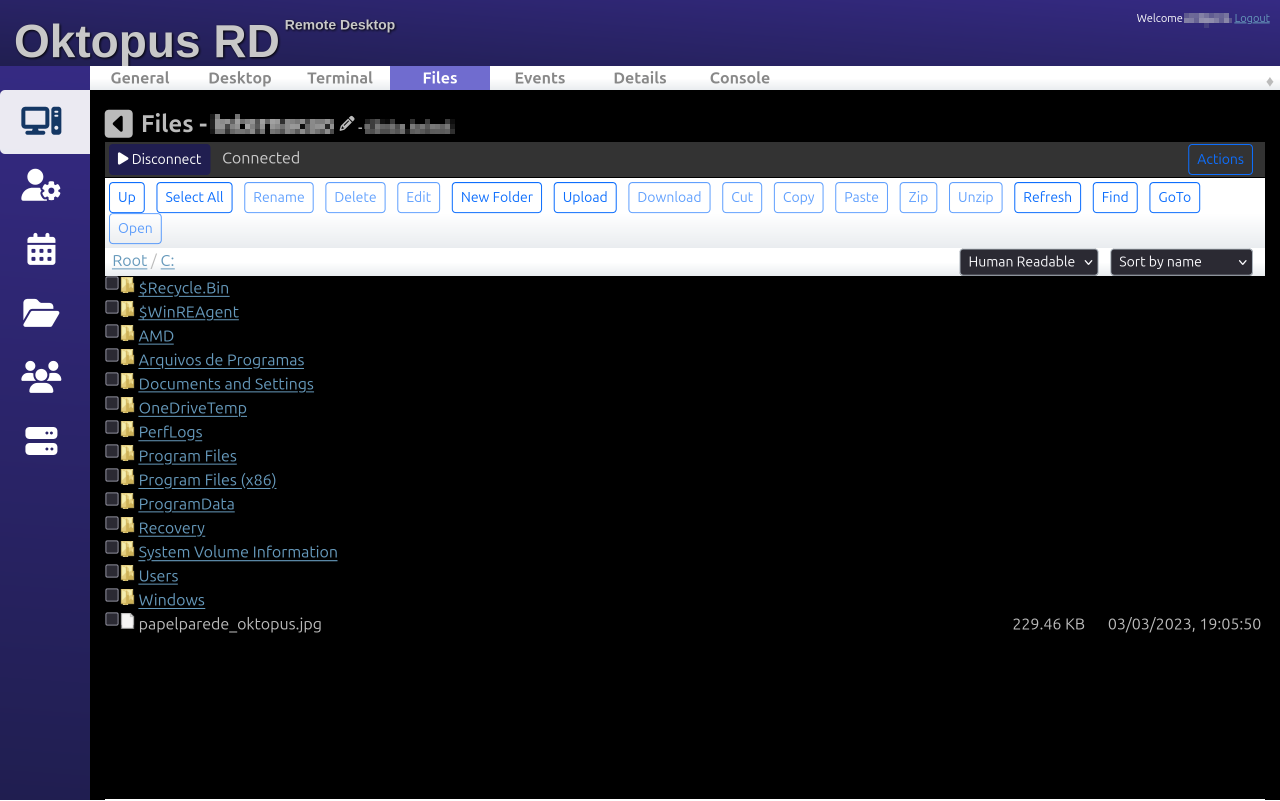The image size is (1280, 801).
Task: Click the Download button
Action: pos(669,197)
